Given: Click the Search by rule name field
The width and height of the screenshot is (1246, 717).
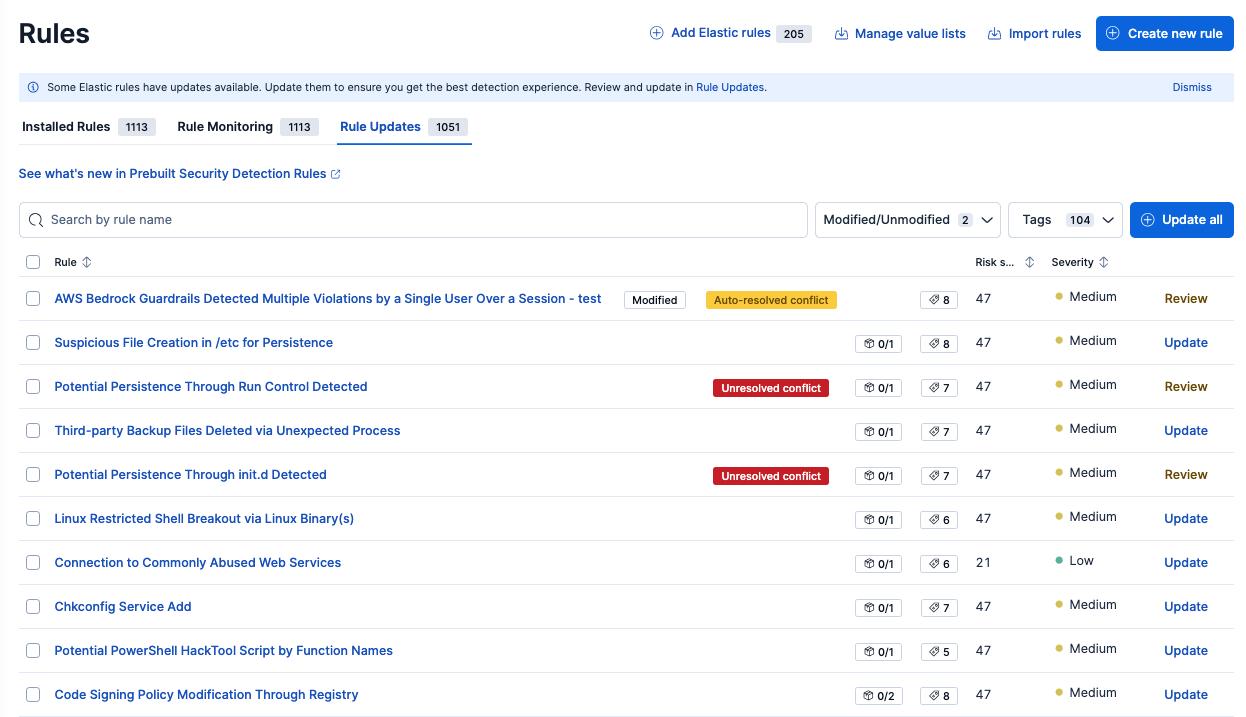Looking at the screenshot, I should click(x=413, y=220).
